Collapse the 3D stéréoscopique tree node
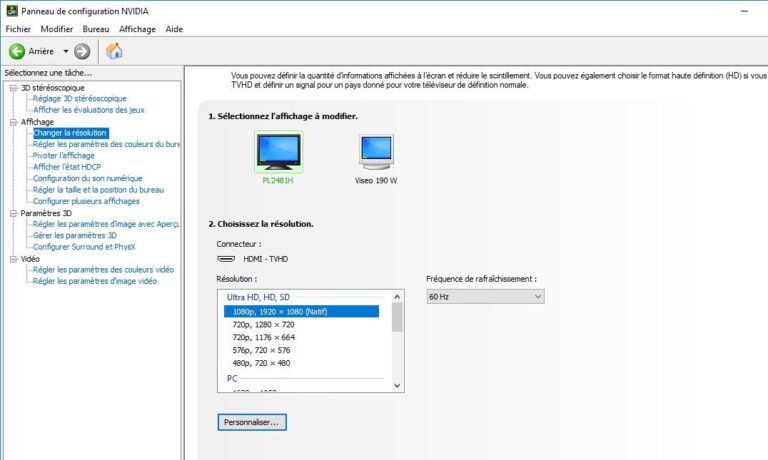The height and width of the screenshot is (460, 768). pos(13,88)
